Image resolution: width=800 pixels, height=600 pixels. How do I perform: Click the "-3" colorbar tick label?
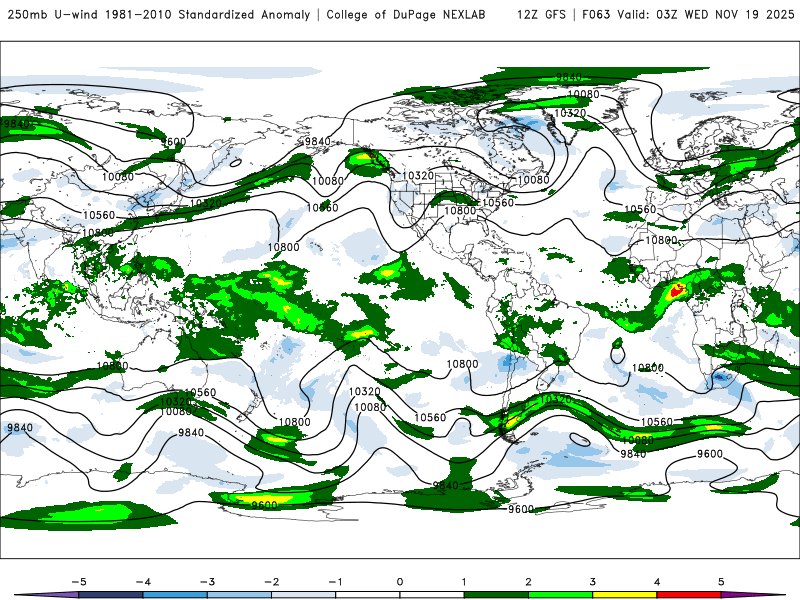[x=207, y=582]
